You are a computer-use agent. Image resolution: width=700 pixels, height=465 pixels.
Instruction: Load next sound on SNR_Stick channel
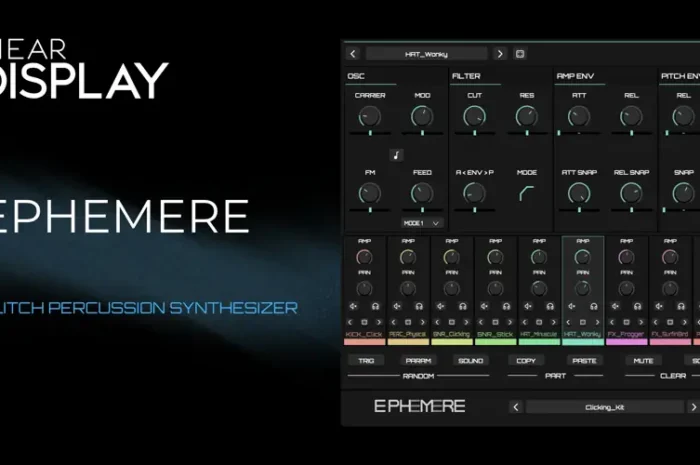click(510, 322)
